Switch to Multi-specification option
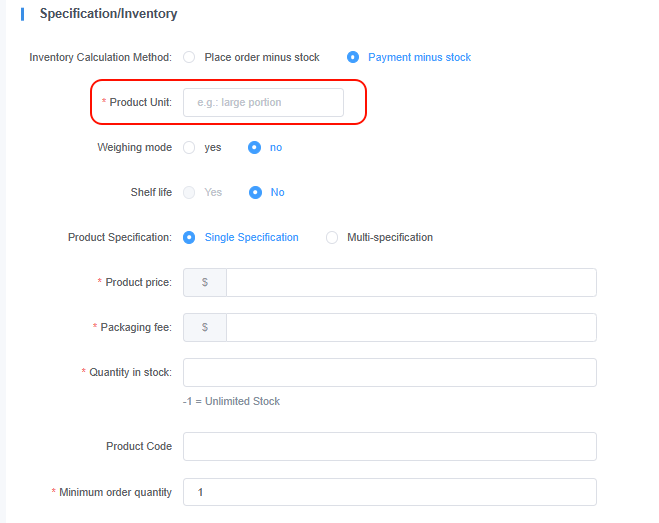Viewport: 659px width, 523px height. (x=332, y=237)
